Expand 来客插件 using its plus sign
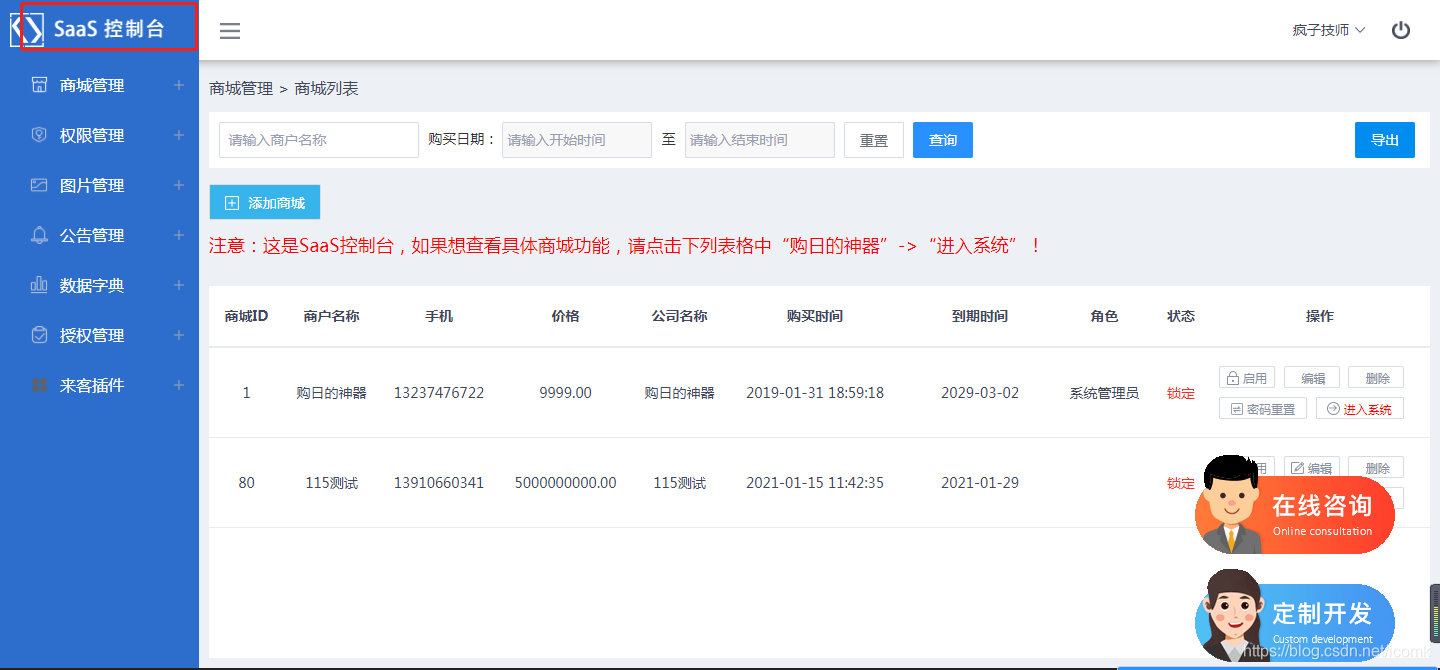The image size is (1440, 670). coord(178,384)
